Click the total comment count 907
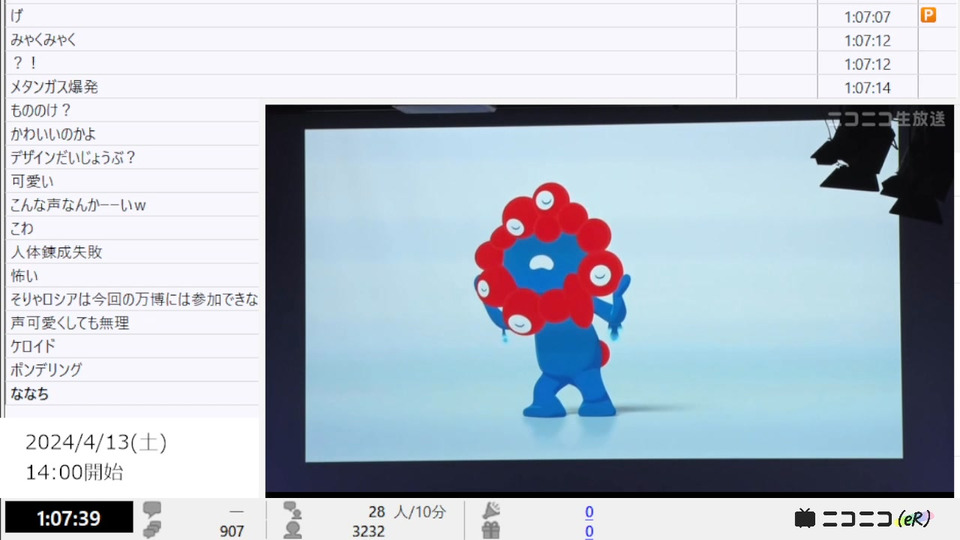 pyautogui.click(x=232, y=531)
